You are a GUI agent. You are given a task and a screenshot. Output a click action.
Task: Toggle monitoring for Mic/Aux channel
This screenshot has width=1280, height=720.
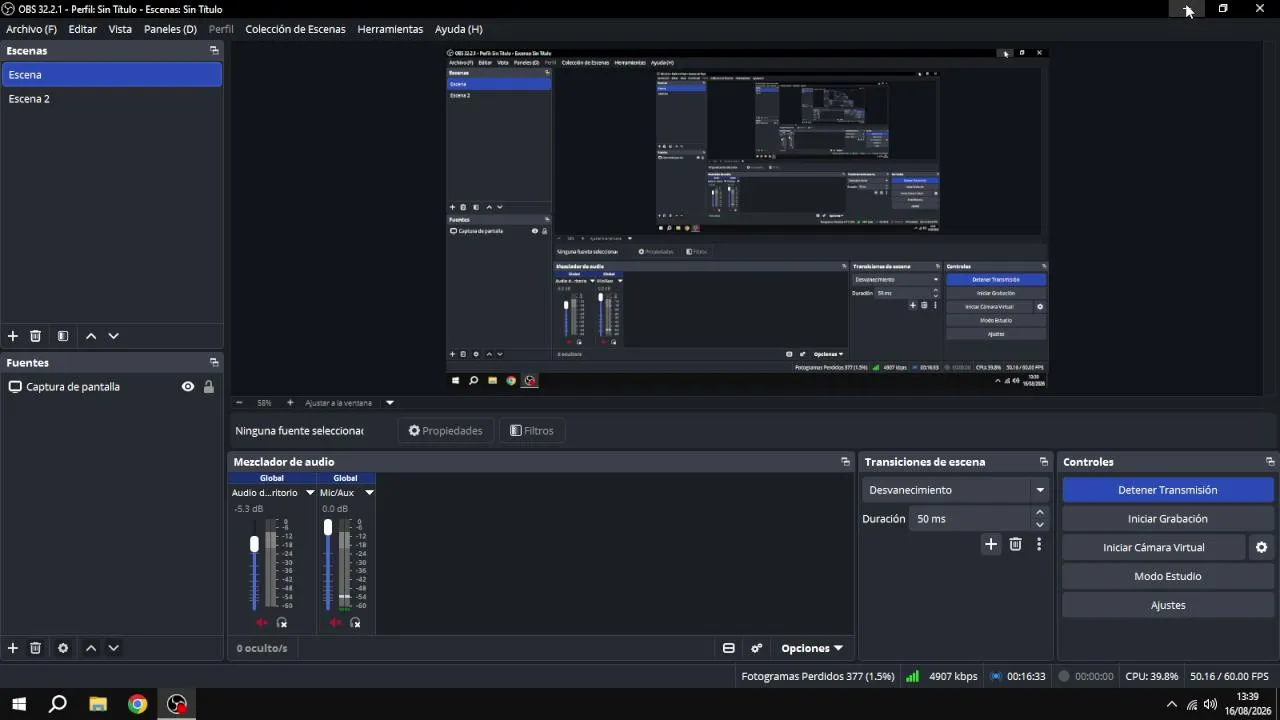355,623
